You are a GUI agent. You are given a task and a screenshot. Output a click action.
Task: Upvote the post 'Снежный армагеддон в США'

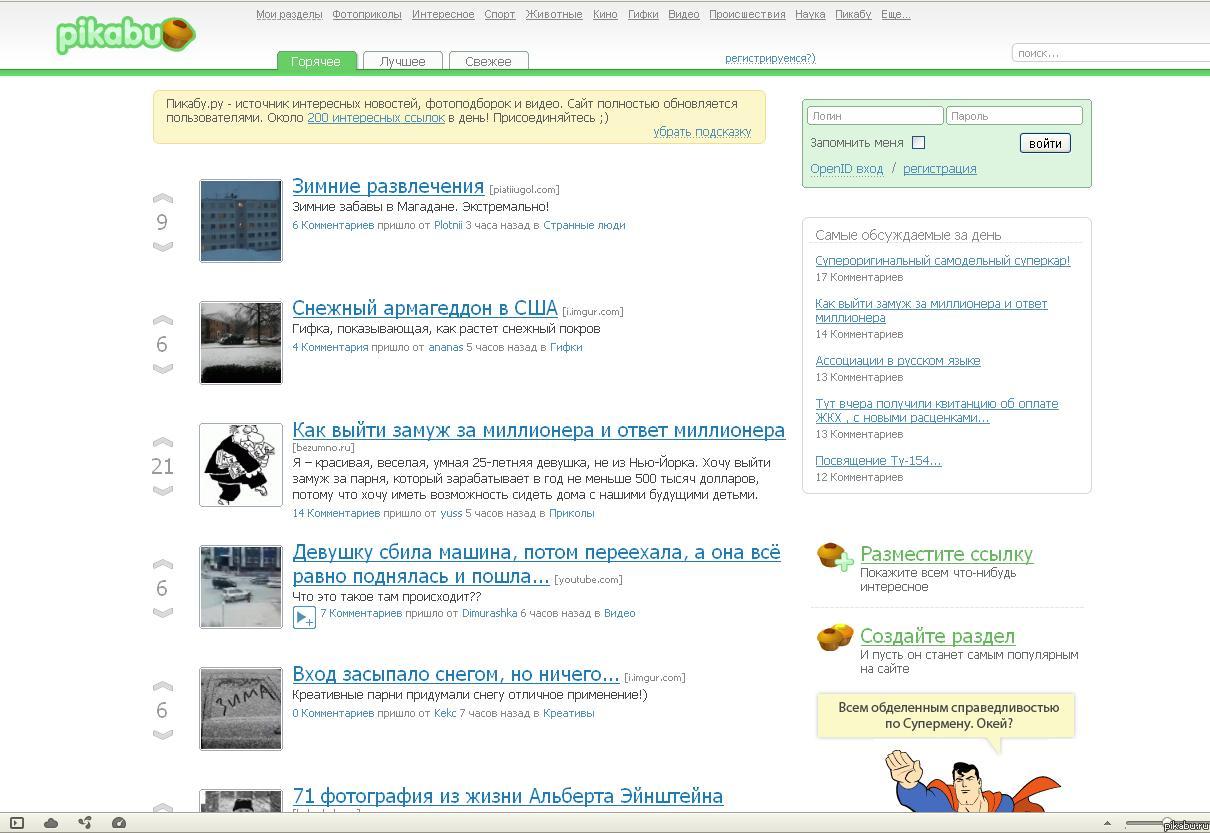click(x=163, y=321)
